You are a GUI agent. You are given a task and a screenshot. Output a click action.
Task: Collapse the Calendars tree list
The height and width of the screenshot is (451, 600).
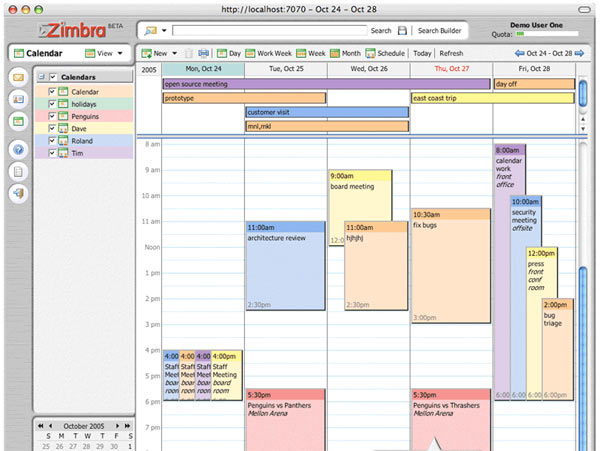tap(39, 77)
